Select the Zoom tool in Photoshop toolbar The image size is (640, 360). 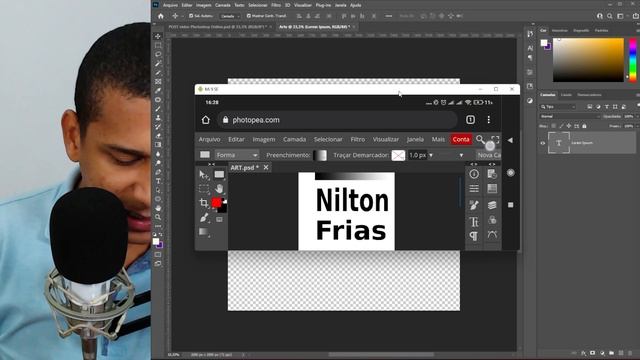[x=158, y=217]
